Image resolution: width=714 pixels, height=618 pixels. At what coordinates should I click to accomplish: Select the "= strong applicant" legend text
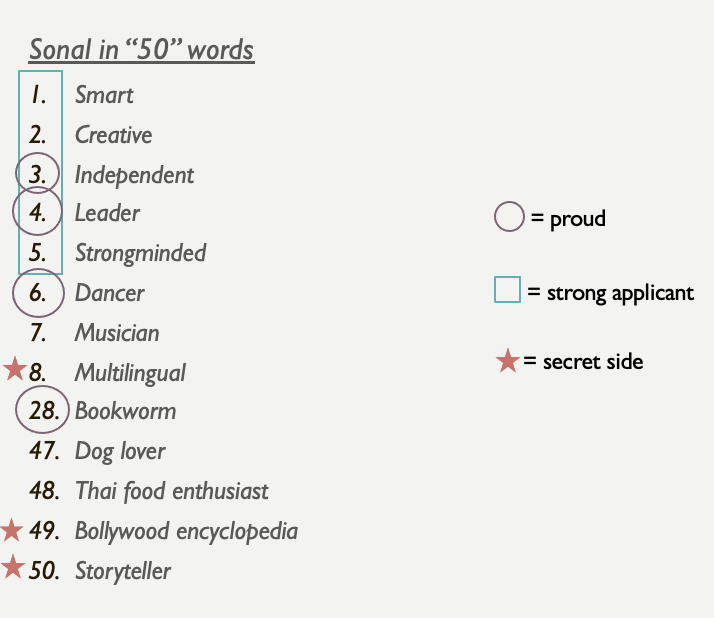(610, 293)
